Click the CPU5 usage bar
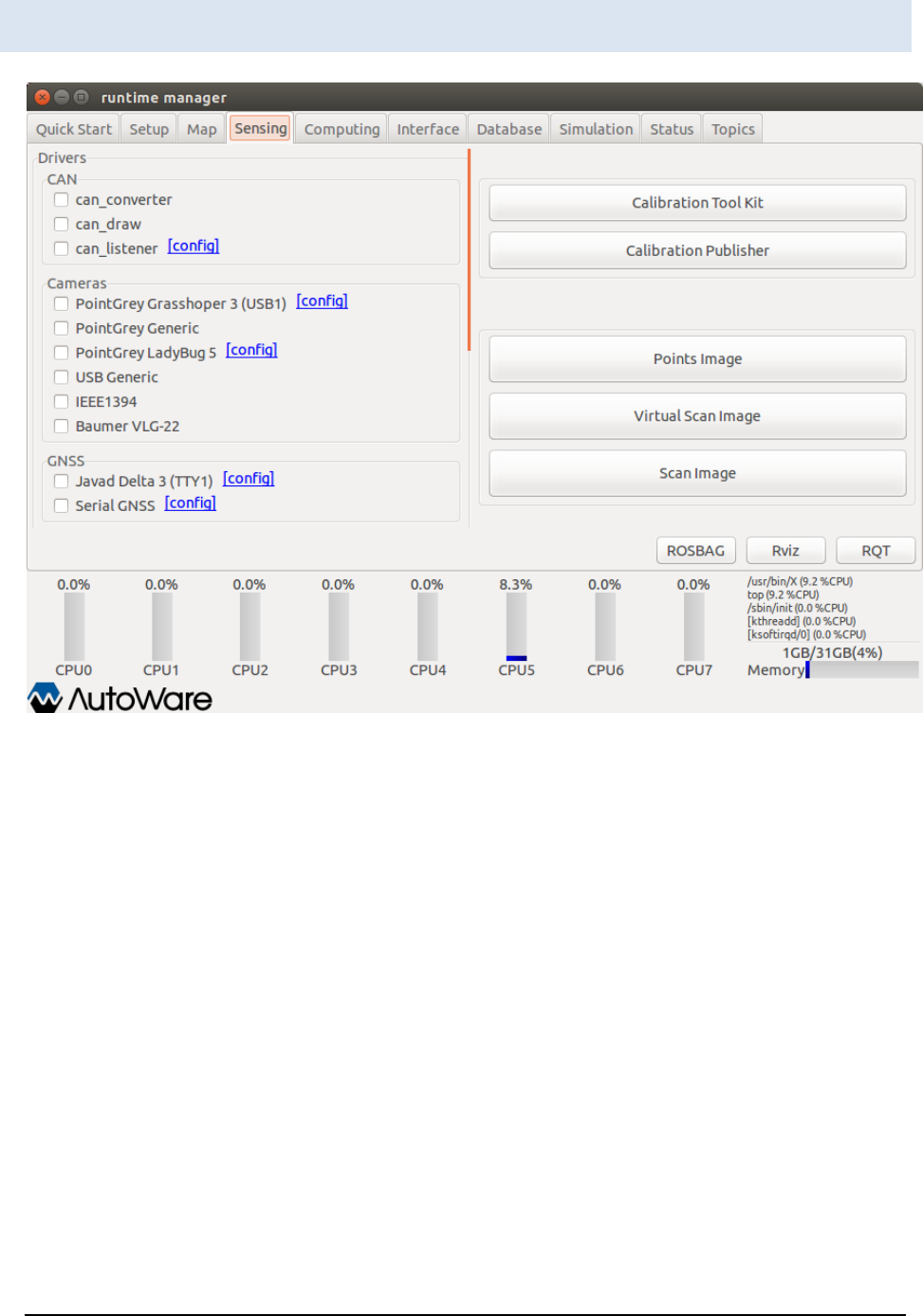The image size is (923, 1316). point(516,627)
